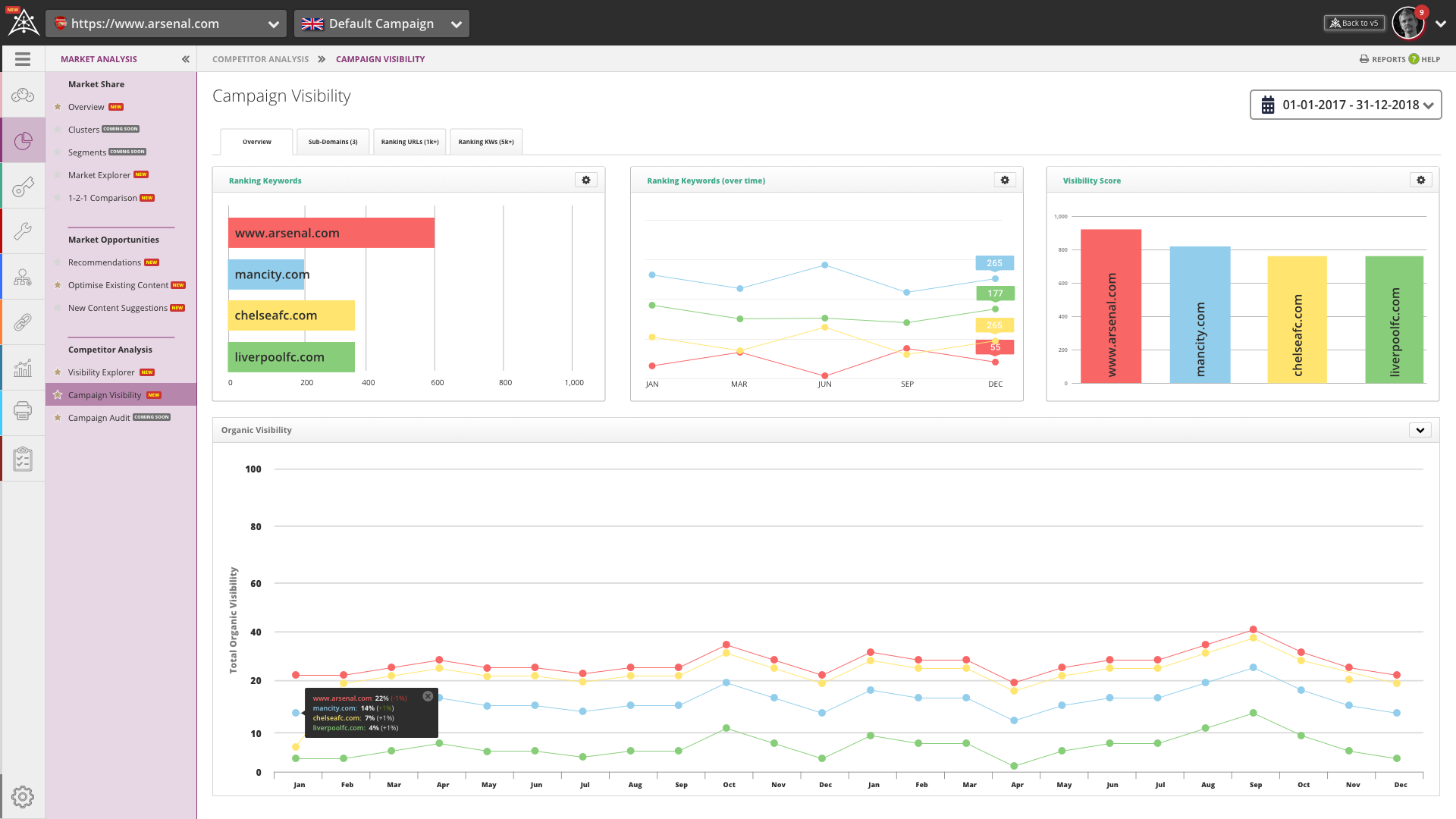1456x819 pixels.
Task: Click the printer icon in left sidebar
Action: tap(23, 412)
